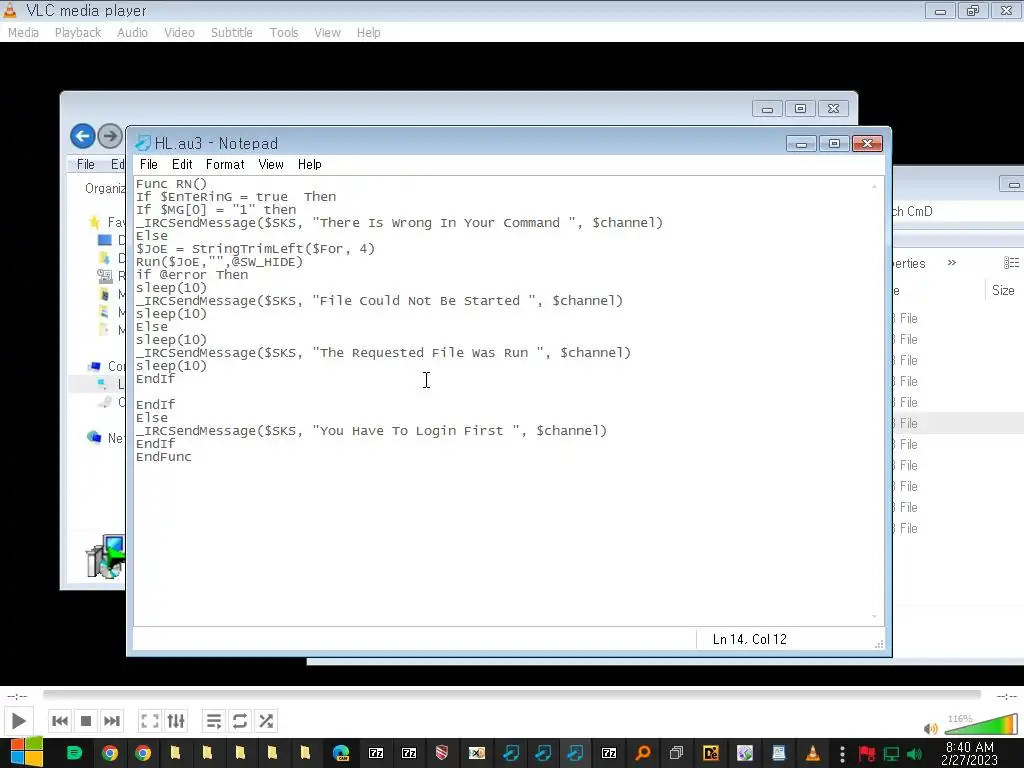Click the red flag tray icon
Screen dimensions: 1024x768
(867, 754)
